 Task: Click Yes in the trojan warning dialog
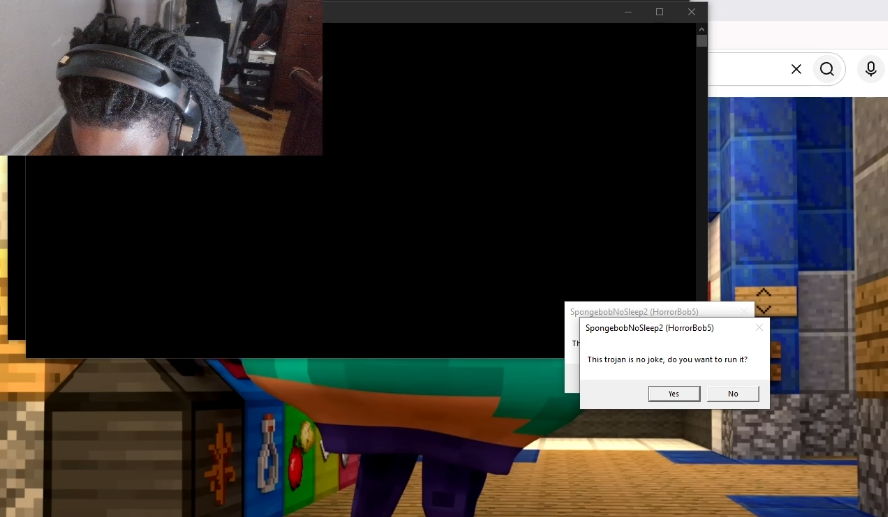674,394
